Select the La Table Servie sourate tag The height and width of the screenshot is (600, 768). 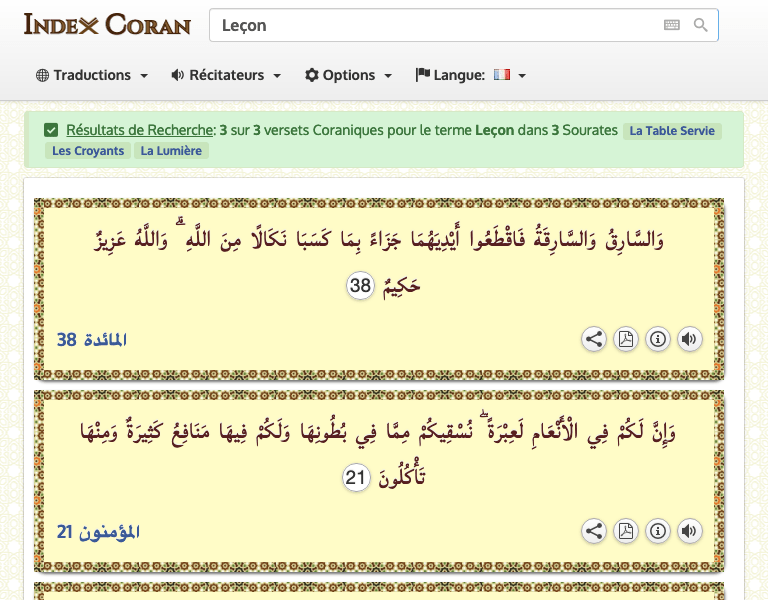[x=672, y=131]
